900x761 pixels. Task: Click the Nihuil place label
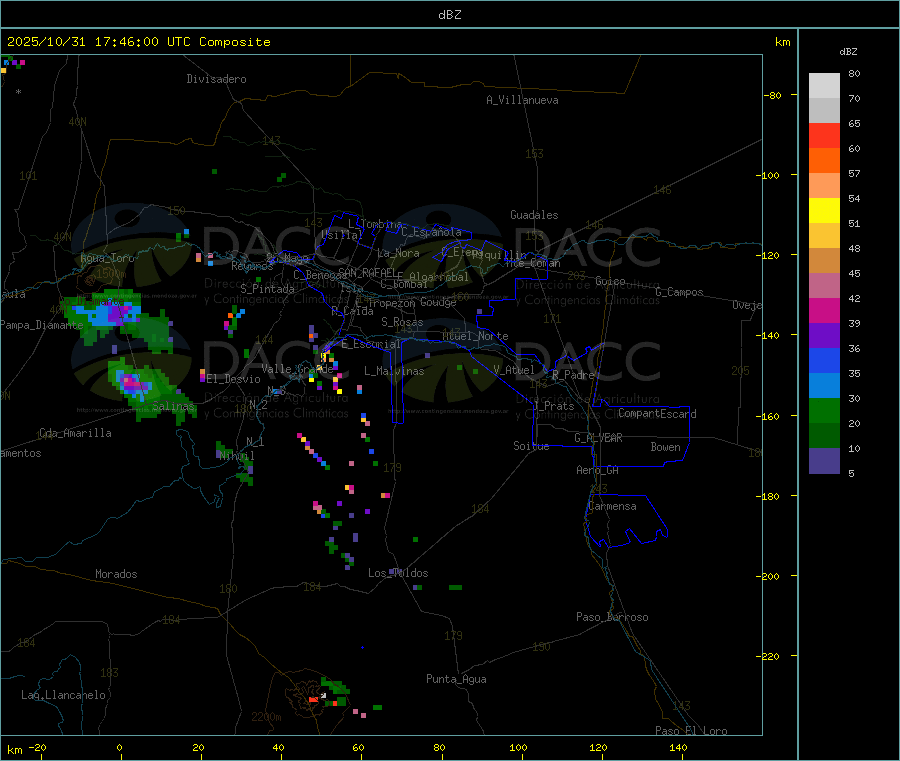pyautogui.click(x=236, y=456)
